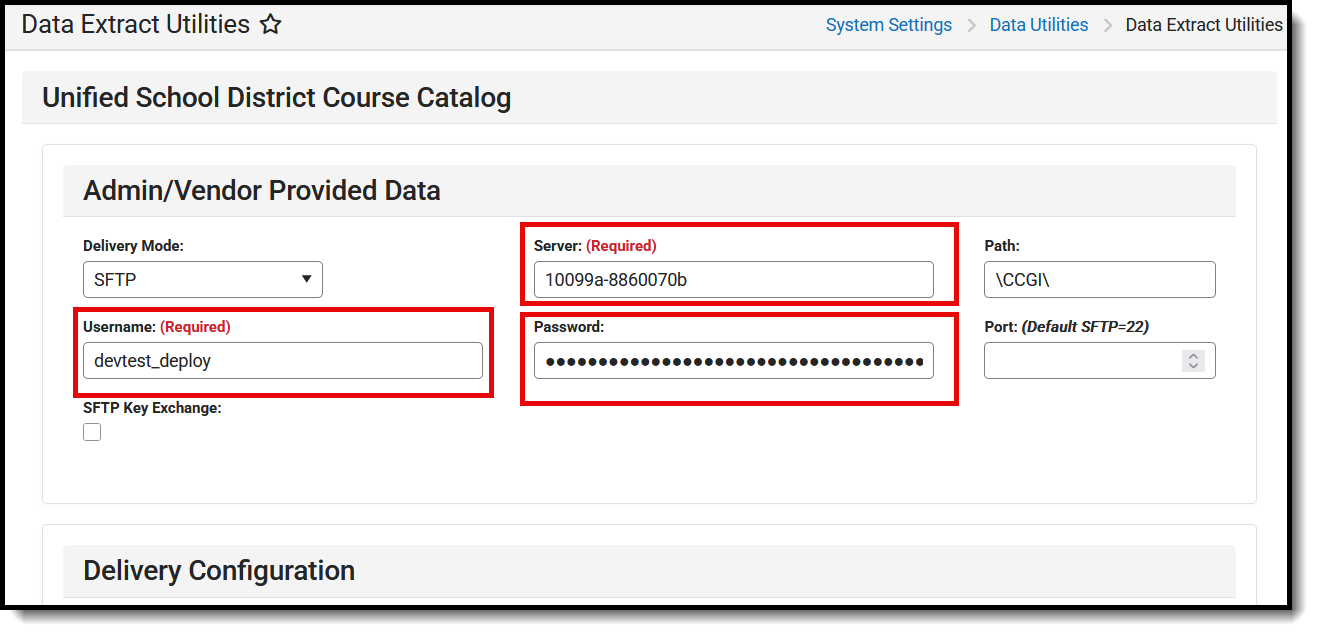Click the chevron between Data Utilities and Data Extract Utilities

pyautogui.click(x=1106, y=24)
